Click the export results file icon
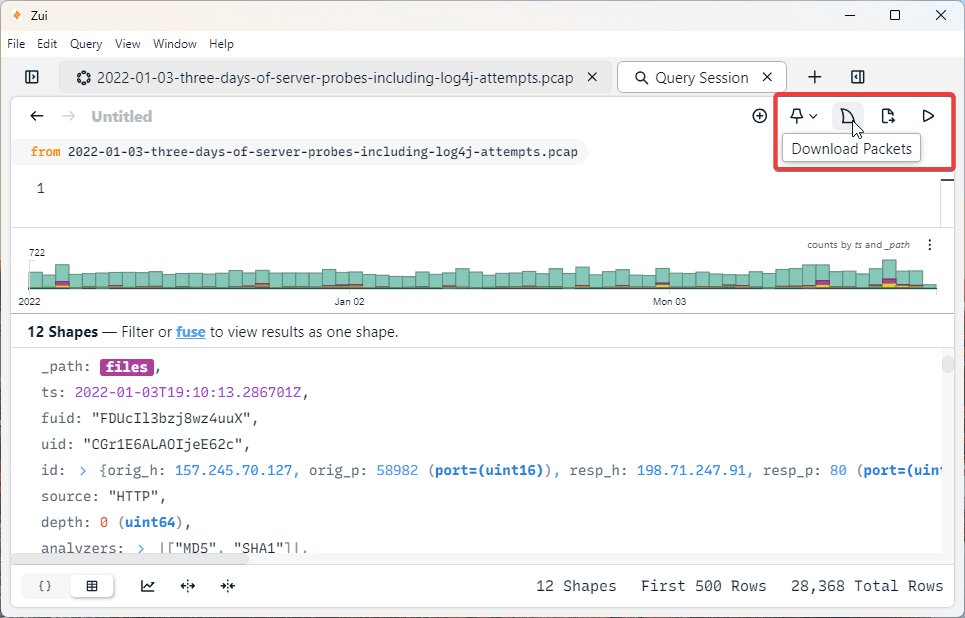Image resolution: width=965 pixels, height=618 pixels. click(x=887, y=116)
